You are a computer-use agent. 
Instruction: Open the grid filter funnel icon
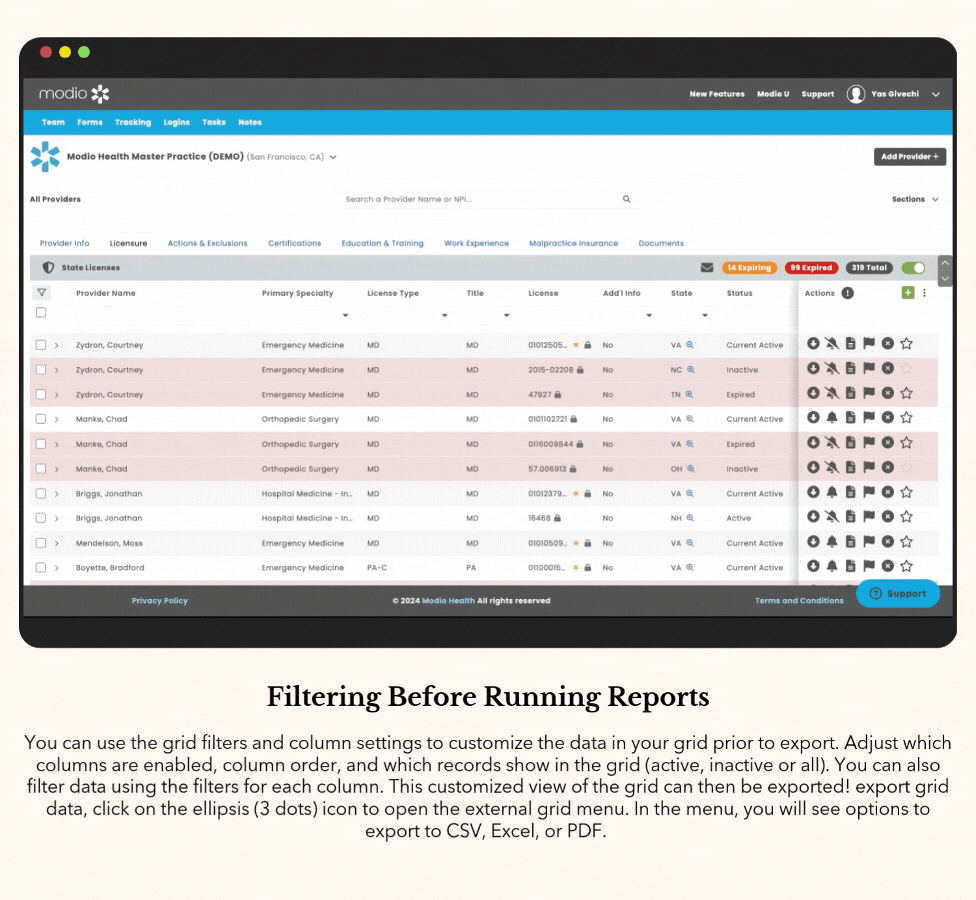click(x=41, y=293)
